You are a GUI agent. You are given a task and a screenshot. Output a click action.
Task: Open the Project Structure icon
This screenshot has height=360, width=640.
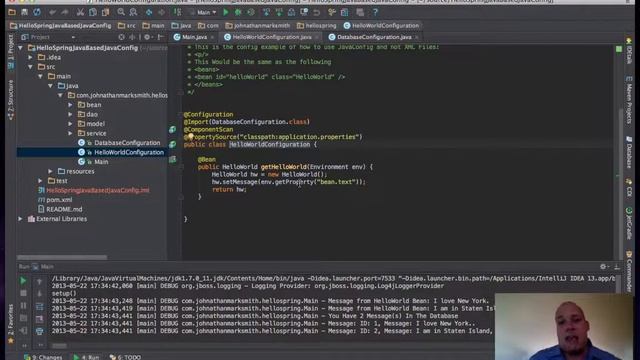tap(344, 12)
